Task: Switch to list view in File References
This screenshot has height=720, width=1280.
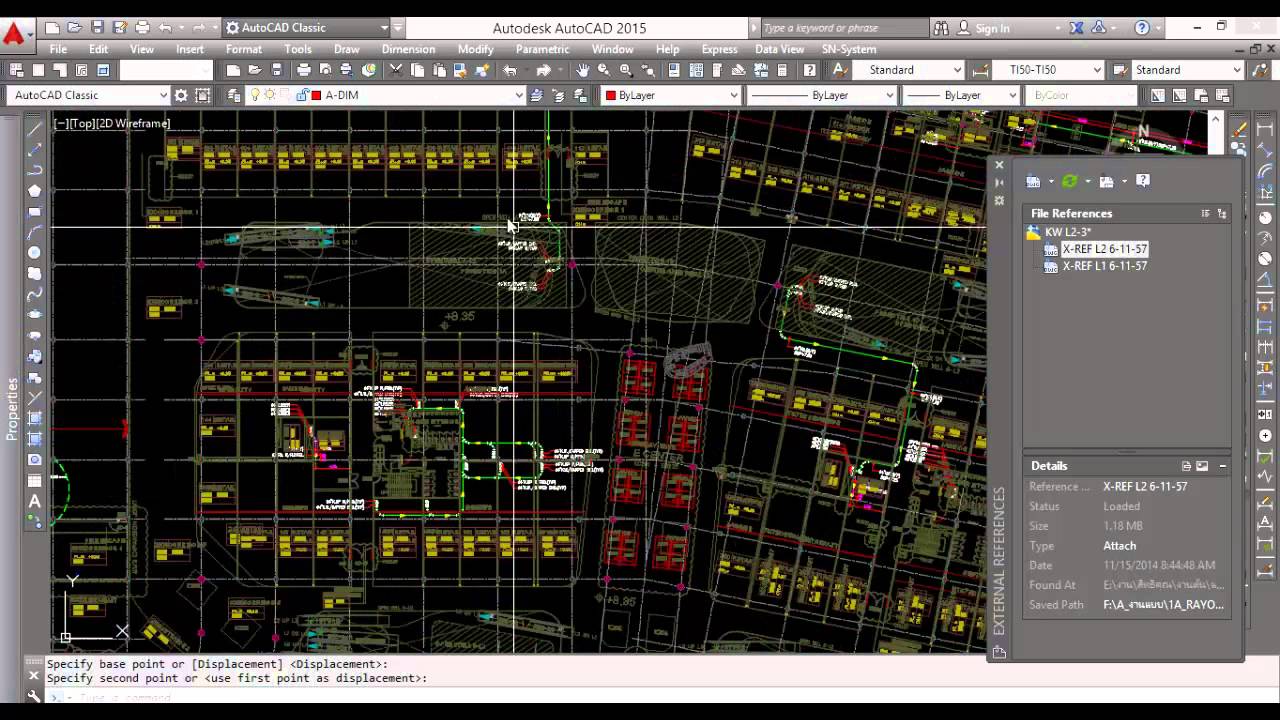Action: click(x=1205, y=214)
